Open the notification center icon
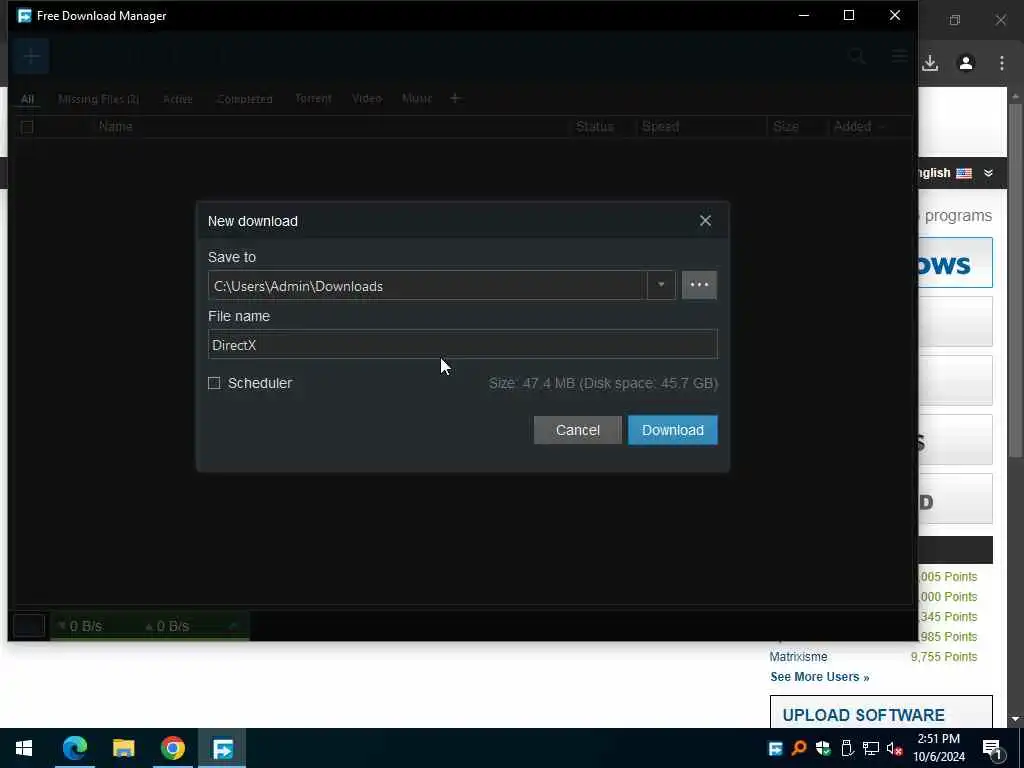The image size is (1024, 768). pyautogui.click(x=992, y=748)
